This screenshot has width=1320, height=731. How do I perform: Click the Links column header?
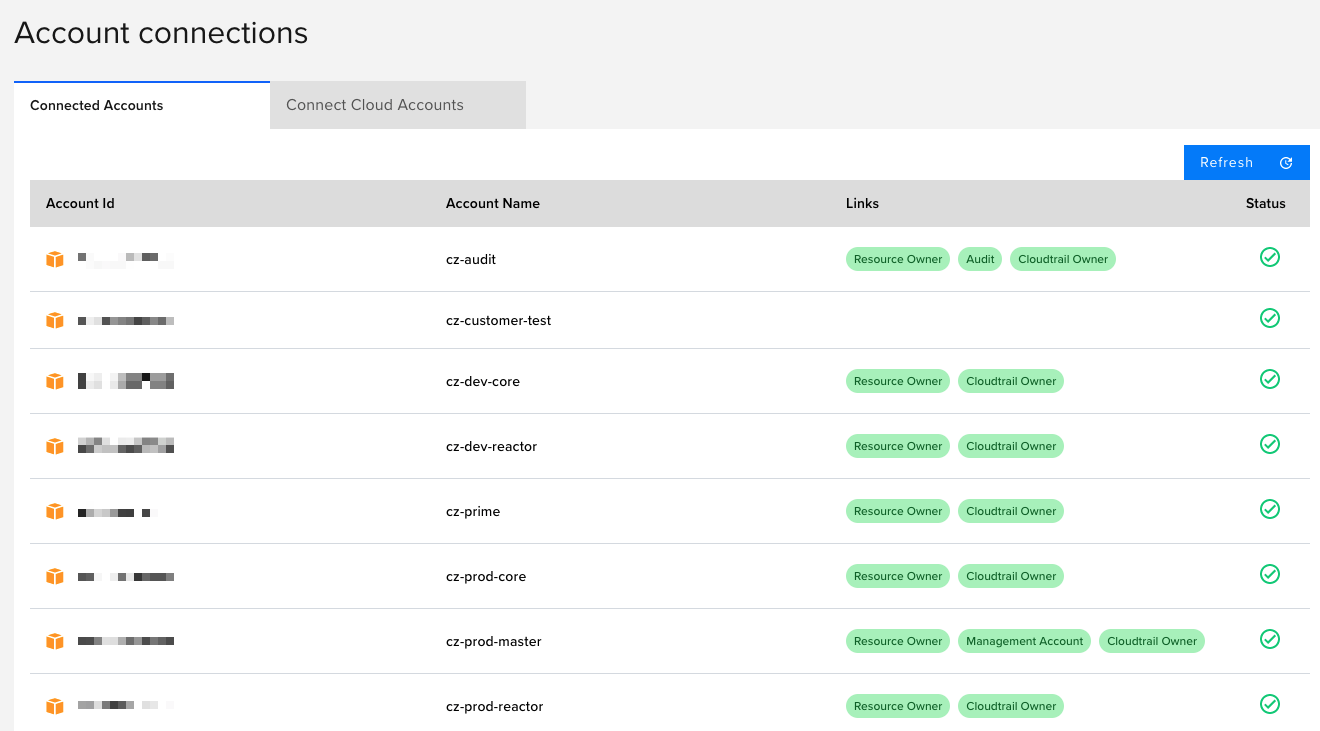tap(862, 203)
